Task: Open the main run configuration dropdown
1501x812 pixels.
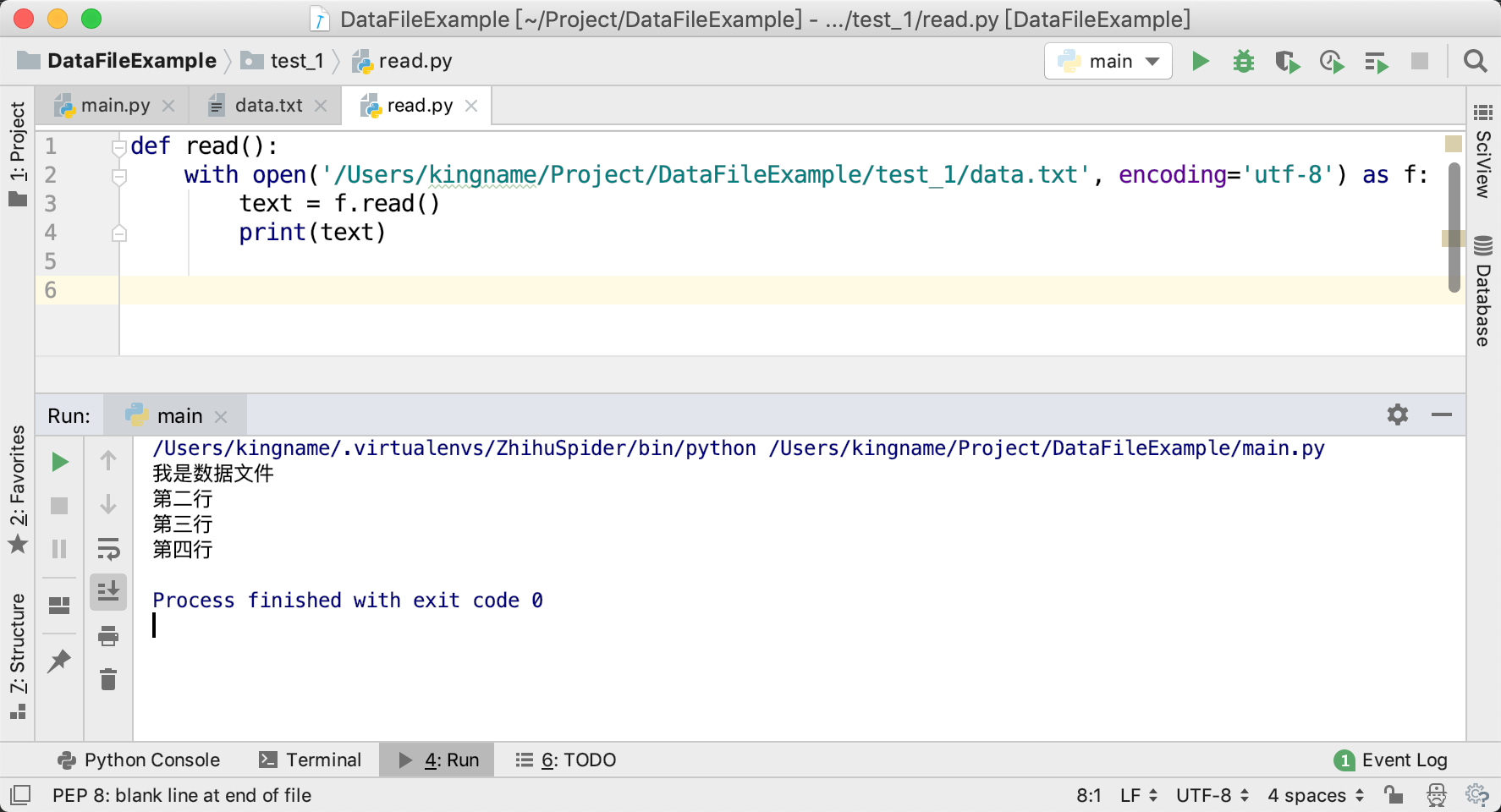Action: click(1108, 61)
